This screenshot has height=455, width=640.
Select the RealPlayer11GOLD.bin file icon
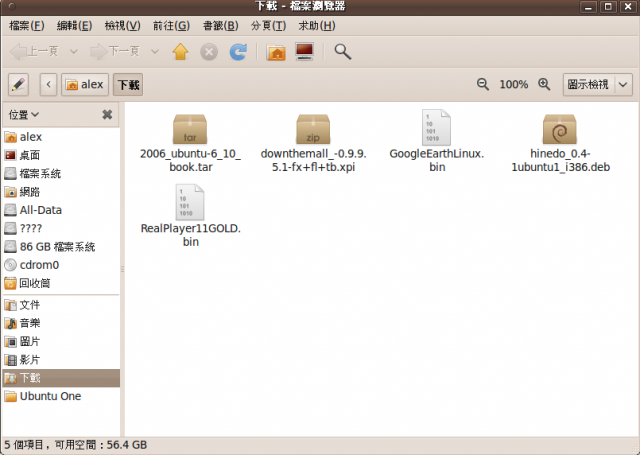click(190, 202)
